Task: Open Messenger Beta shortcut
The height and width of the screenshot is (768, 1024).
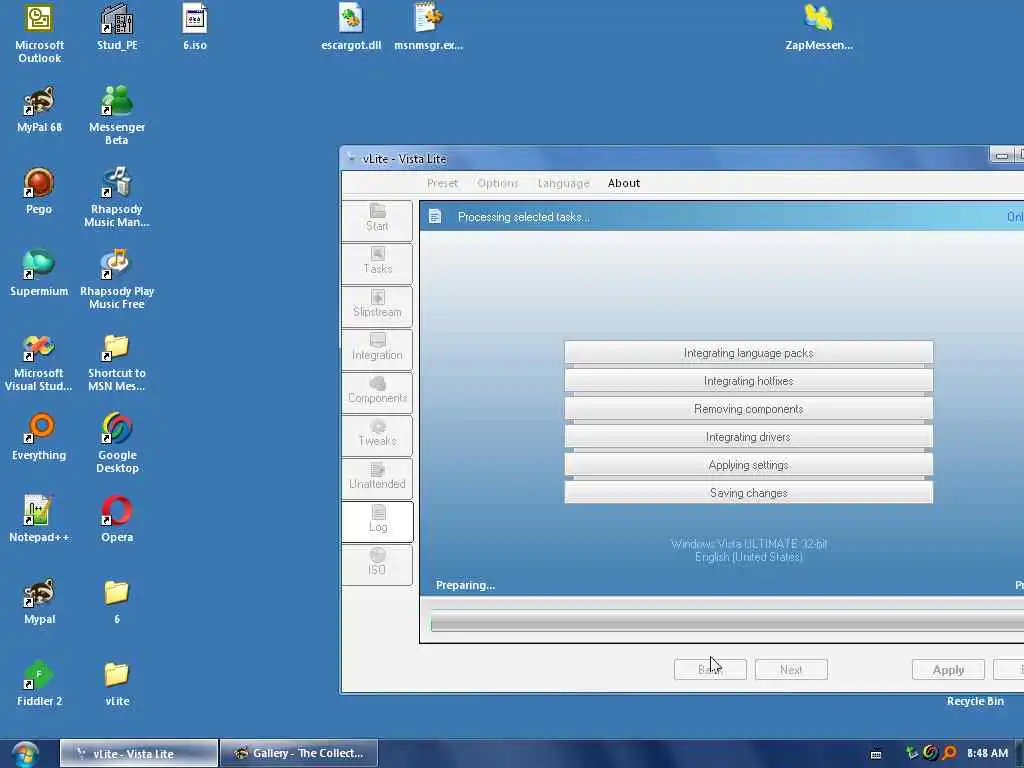Action: (117, 115)
